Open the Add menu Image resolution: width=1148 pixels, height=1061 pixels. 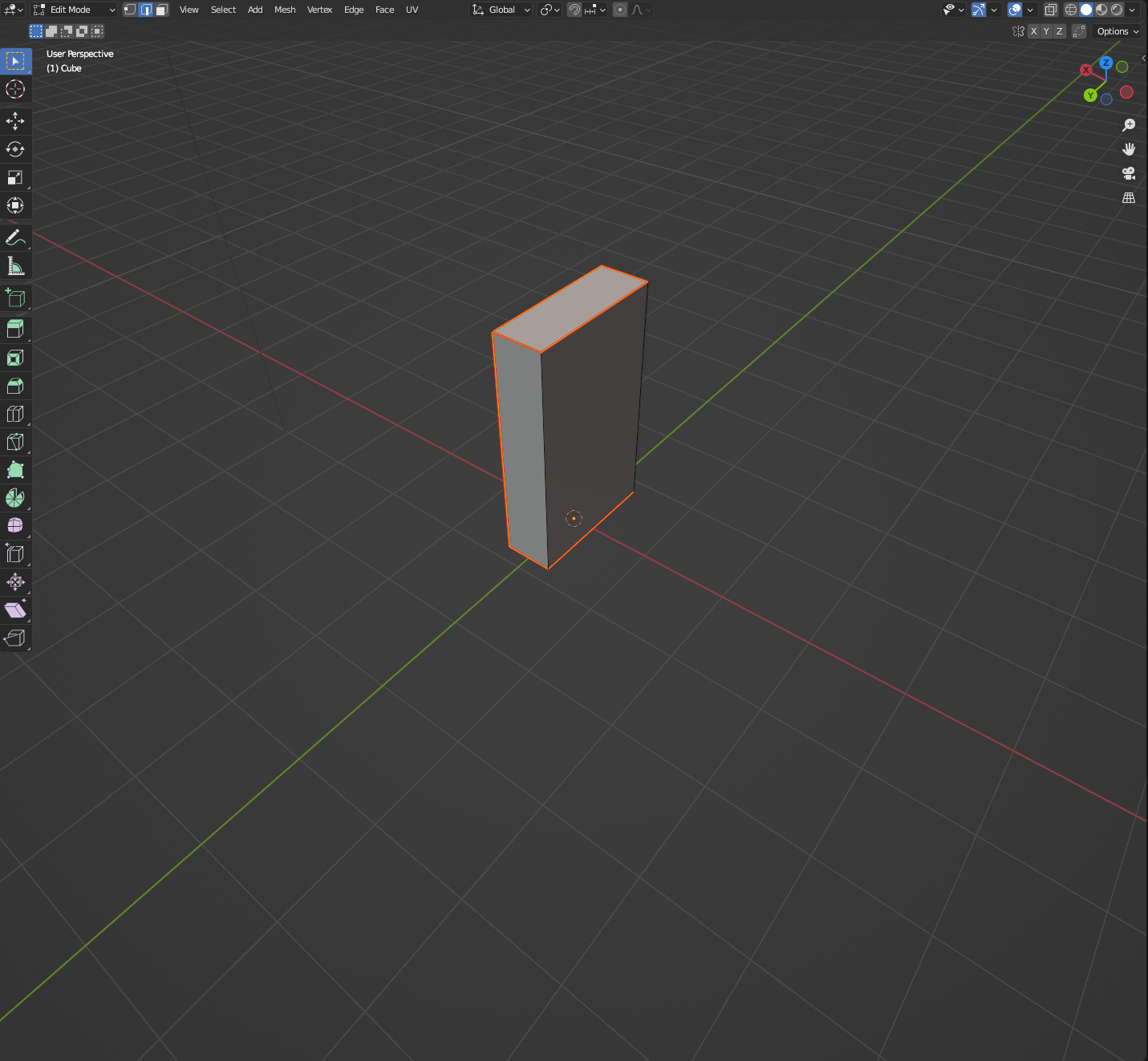[x=255, y=10]
